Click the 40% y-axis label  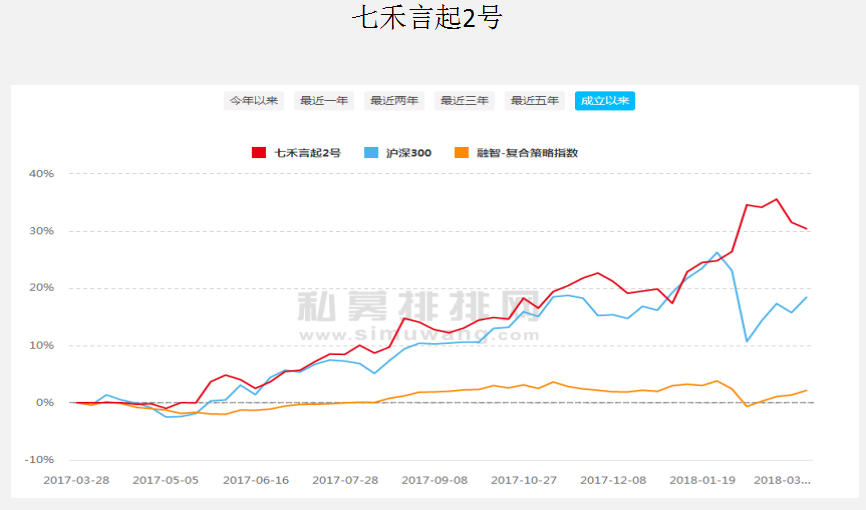click(x=41, y=174)
